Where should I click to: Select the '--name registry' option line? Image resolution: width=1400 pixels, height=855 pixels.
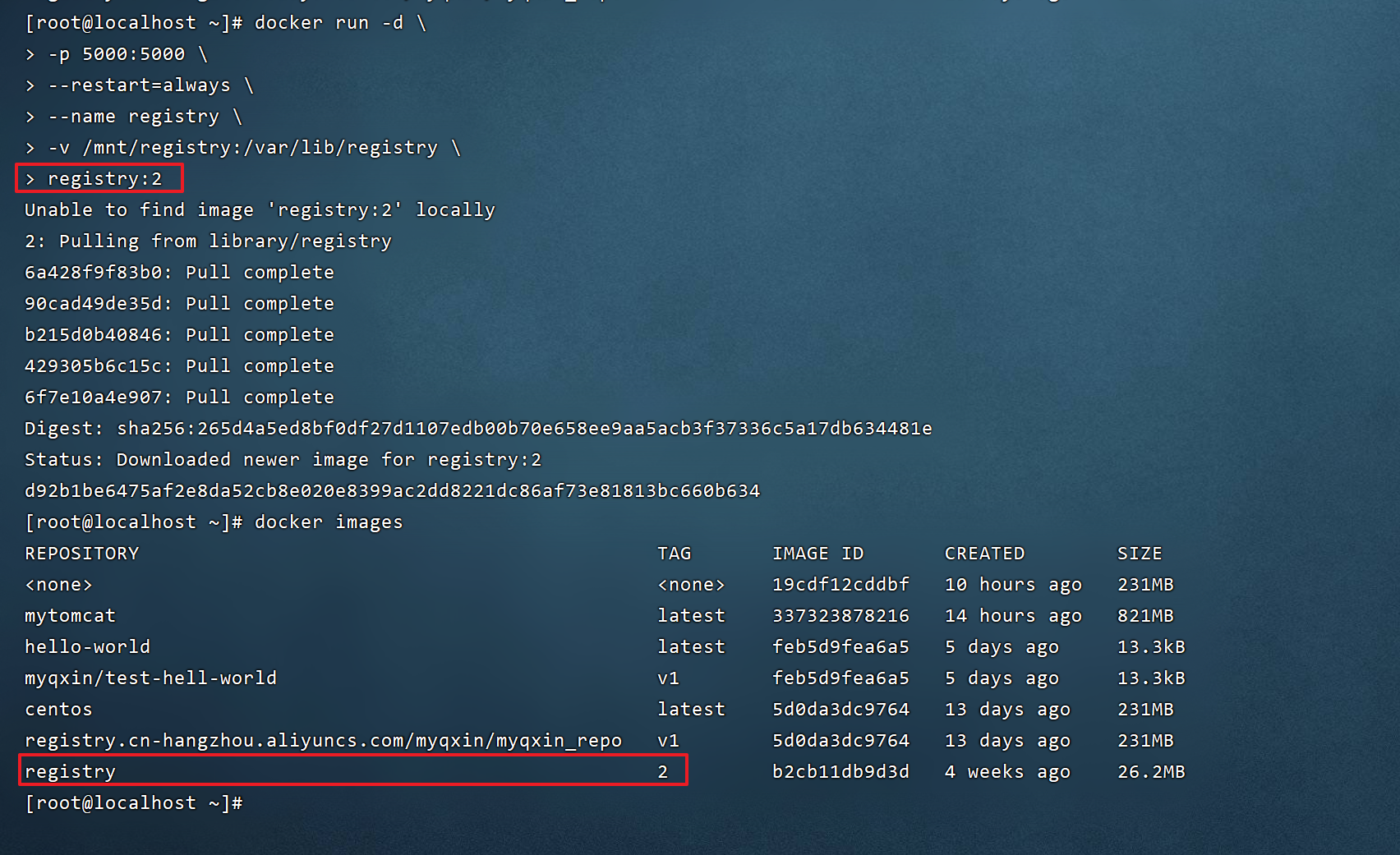pos(134,117)
